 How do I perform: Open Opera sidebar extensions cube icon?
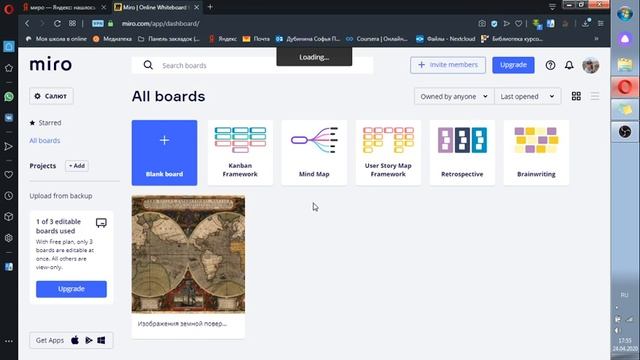pos(9,217)
